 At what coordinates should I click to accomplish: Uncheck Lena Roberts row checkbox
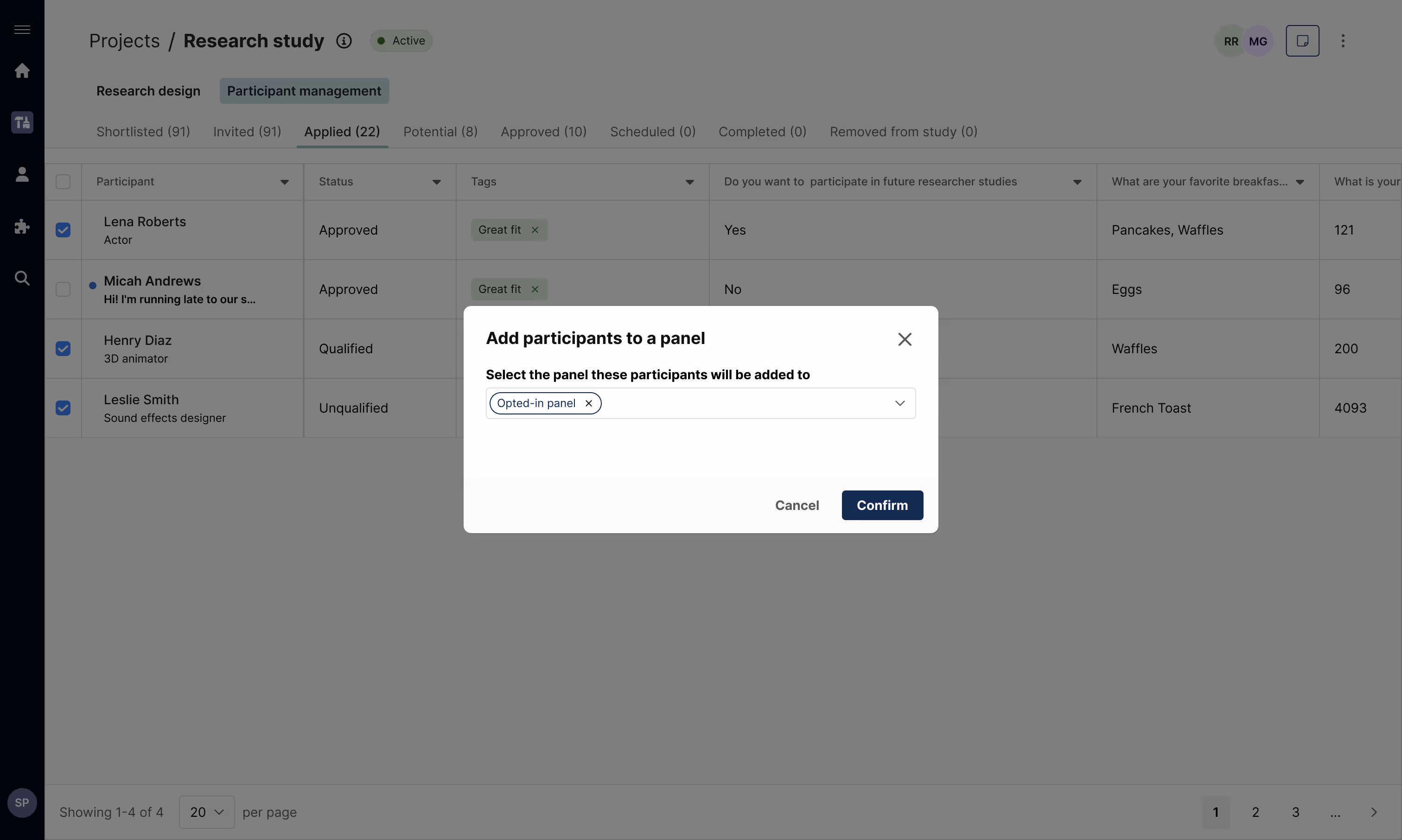tap(63, 230)
